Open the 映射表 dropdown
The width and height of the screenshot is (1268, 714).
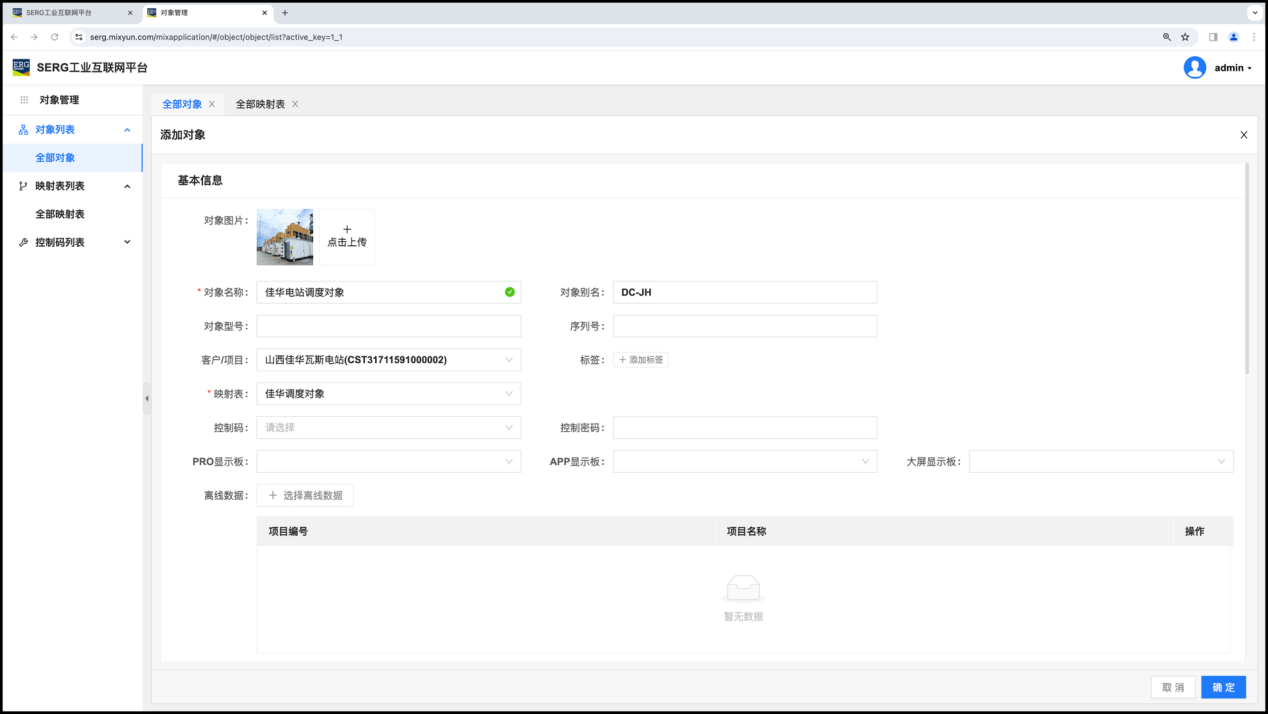[388, 394]
